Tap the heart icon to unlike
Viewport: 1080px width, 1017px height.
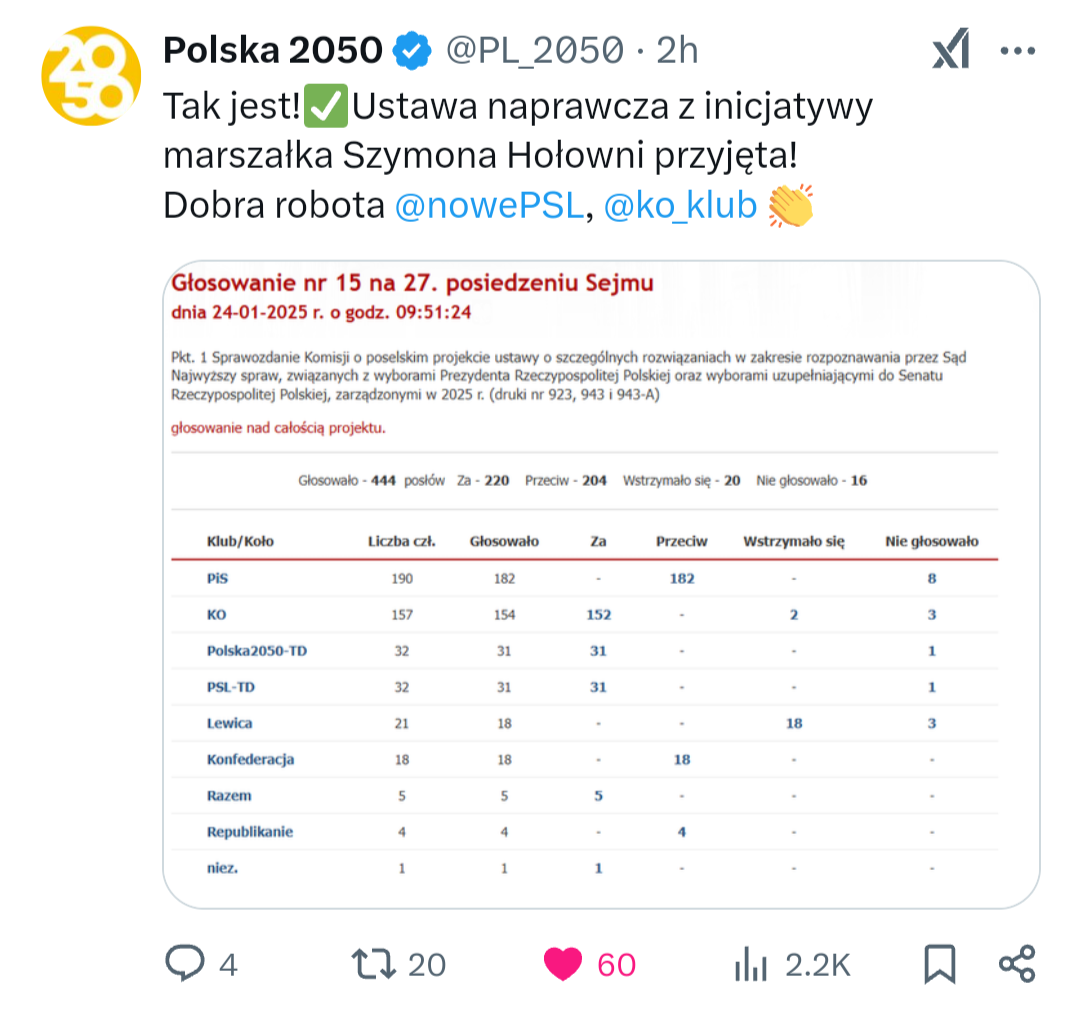tap(563, 964)
